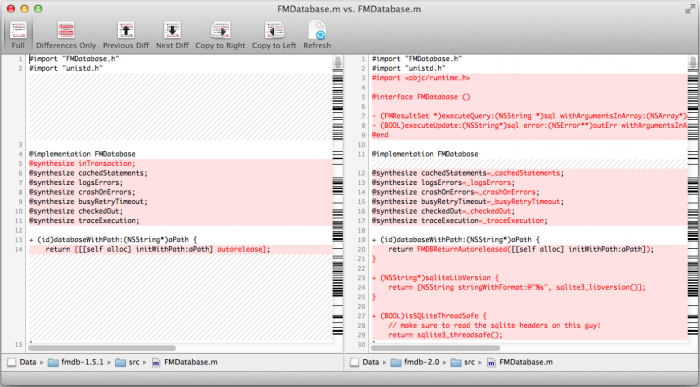The width and height of the screenshot is (700, 387).
Task: Click left '@synthesize traceExecution;' line
Action: pyautogui.click(x=180, y=221)
